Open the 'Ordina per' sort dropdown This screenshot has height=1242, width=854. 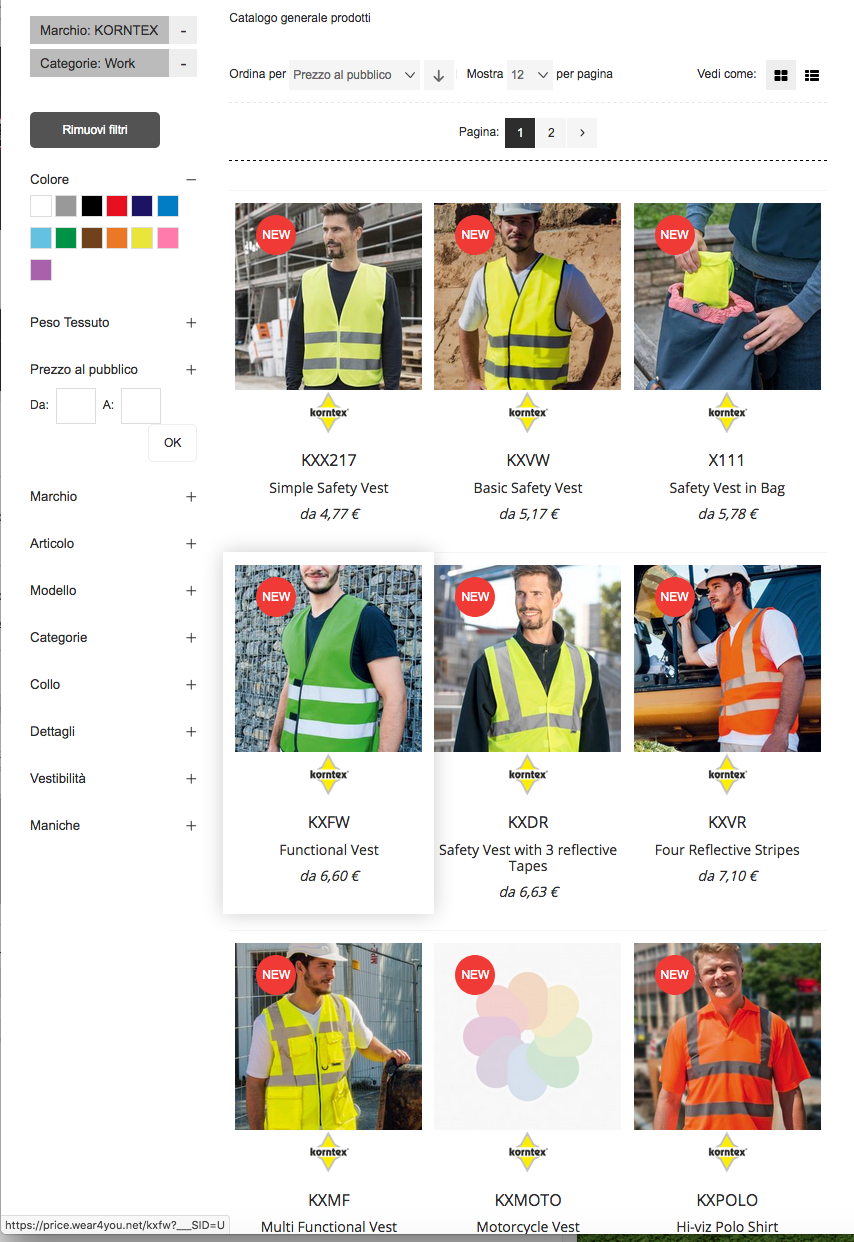[x=354, y=75]
